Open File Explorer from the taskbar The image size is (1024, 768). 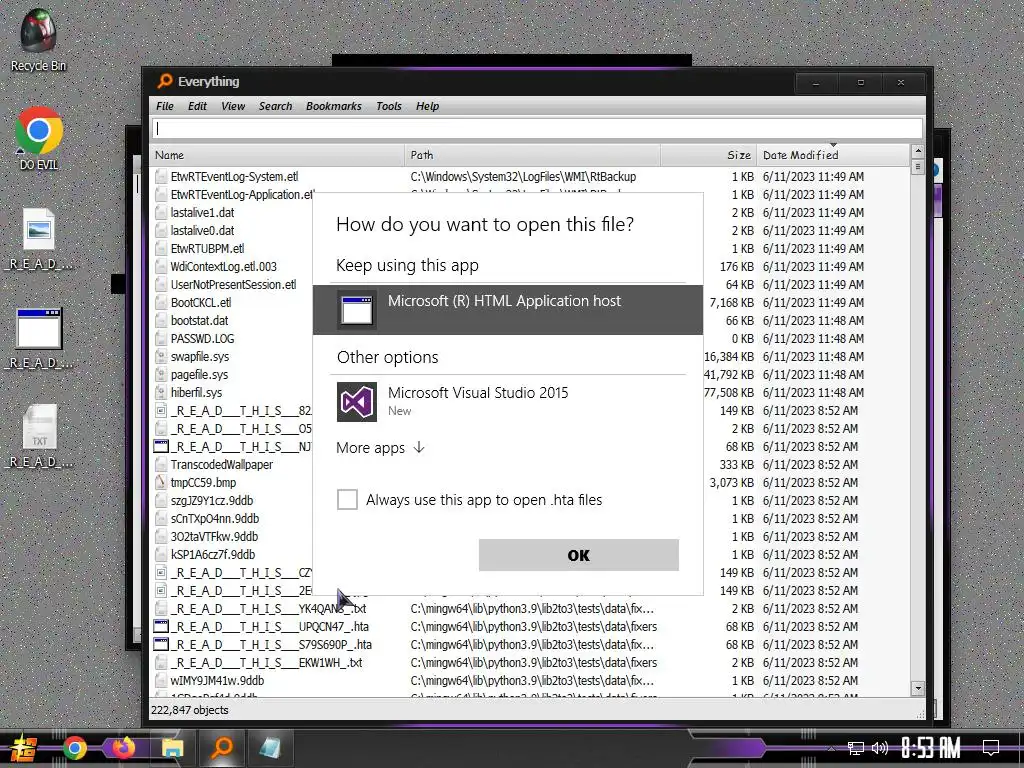(172, 748)
